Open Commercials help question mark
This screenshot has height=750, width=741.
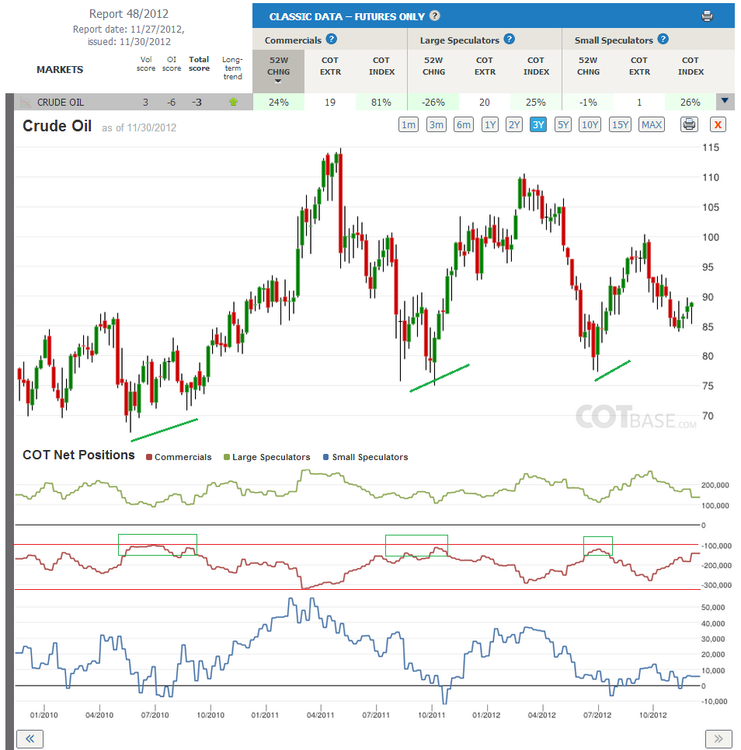(331, 39)
